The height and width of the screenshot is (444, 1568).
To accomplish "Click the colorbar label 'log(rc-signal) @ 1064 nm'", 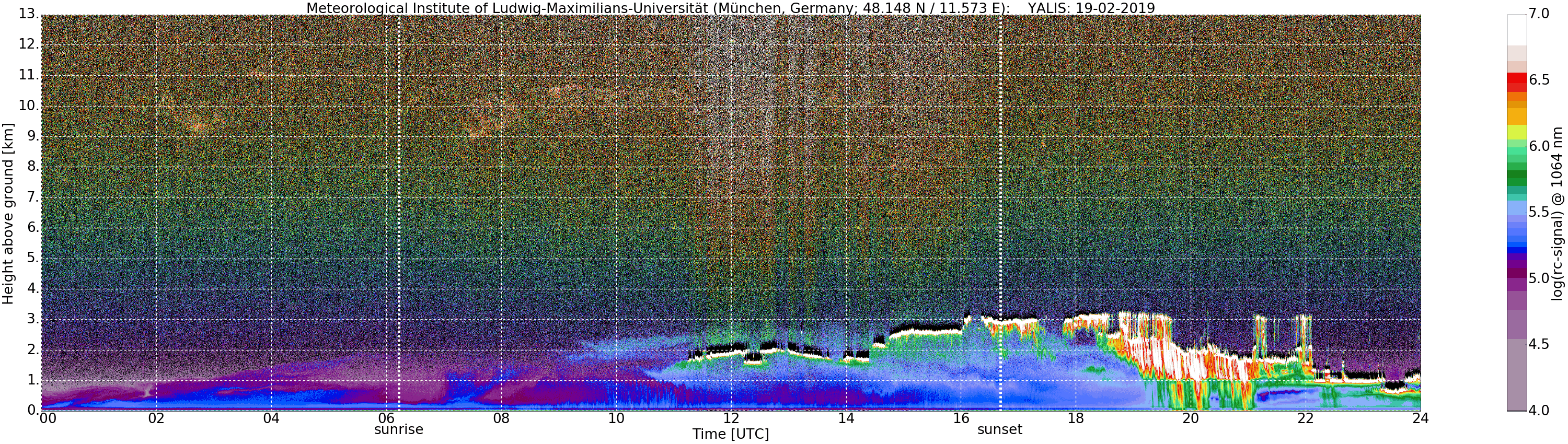I will [x=1557, y=214].
